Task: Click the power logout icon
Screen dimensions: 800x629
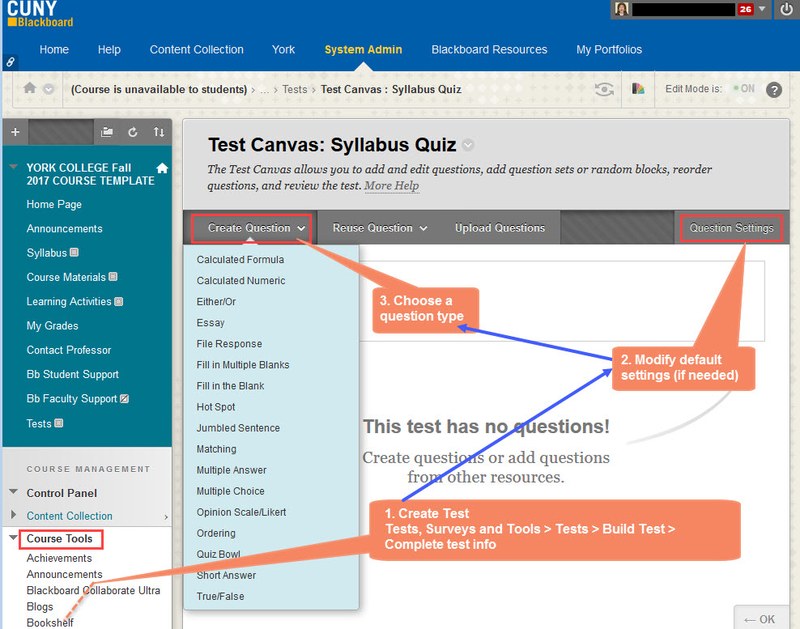Action: pos(785,10)
